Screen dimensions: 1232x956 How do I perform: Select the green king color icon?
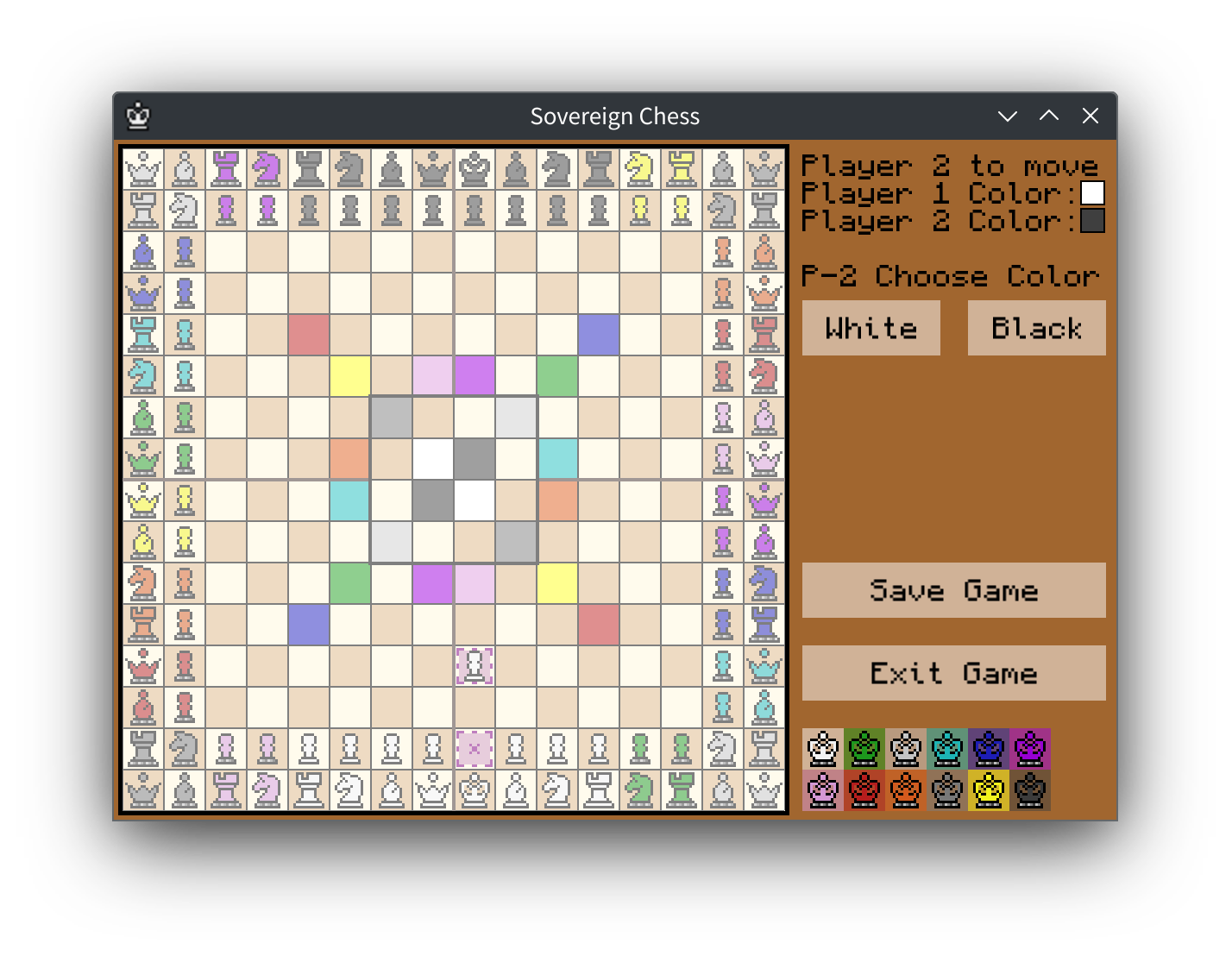pyautogui.click(x=864, y=749)
